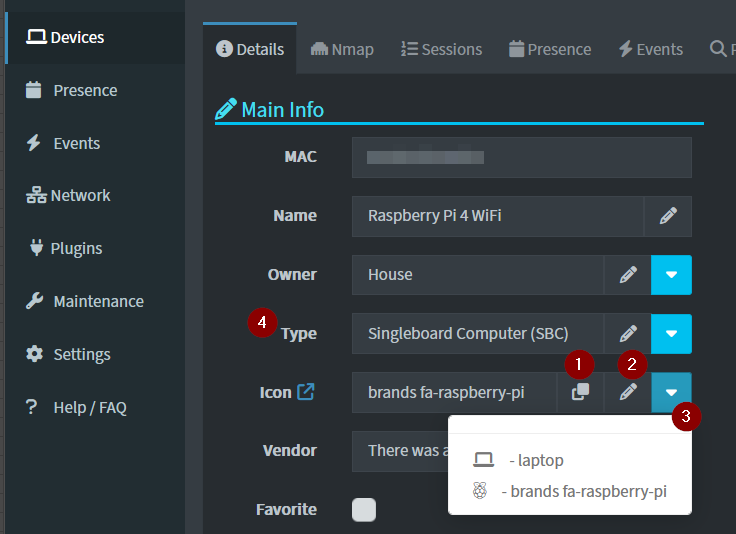
Task: Open Settings from the sidebar
Action: 81,355
